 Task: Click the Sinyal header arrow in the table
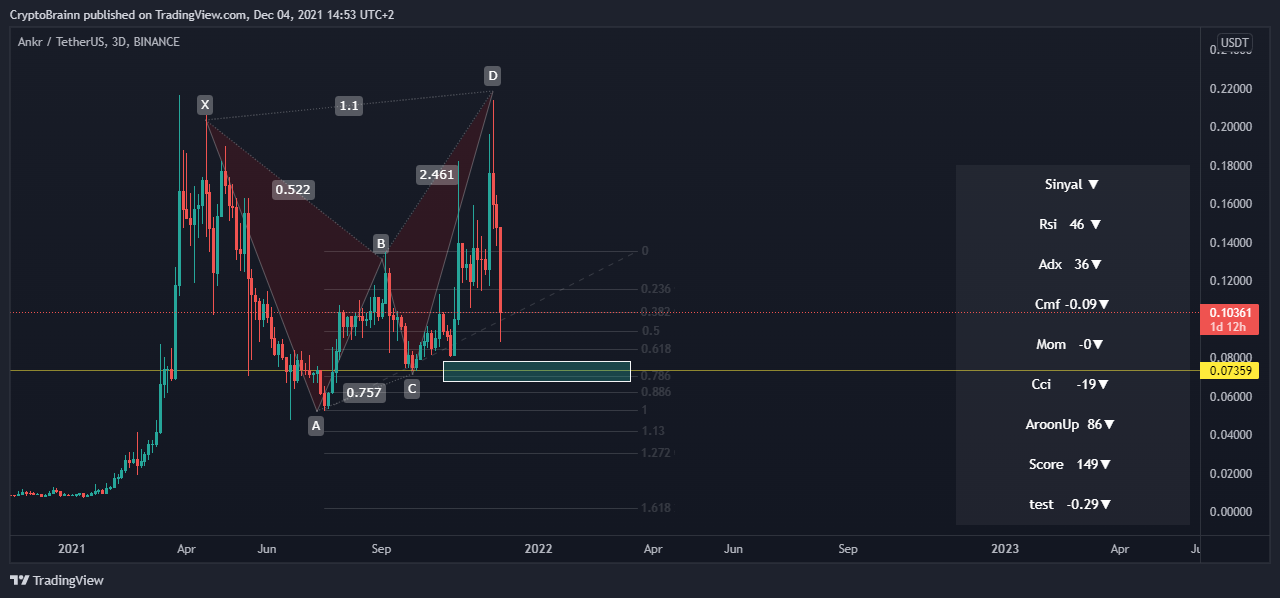click(1093, 185)
